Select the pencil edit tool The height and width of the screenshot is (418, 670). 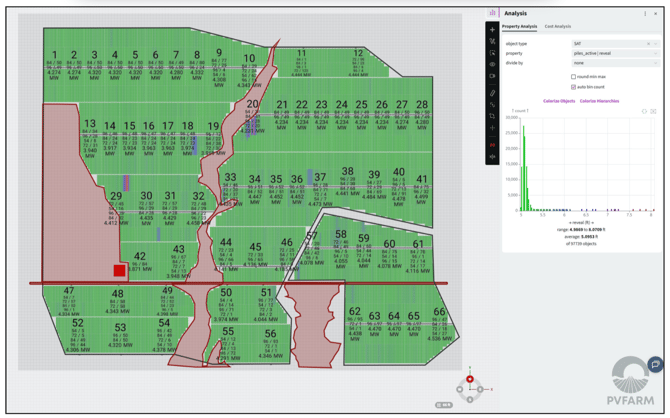click(x=492, y=93)
